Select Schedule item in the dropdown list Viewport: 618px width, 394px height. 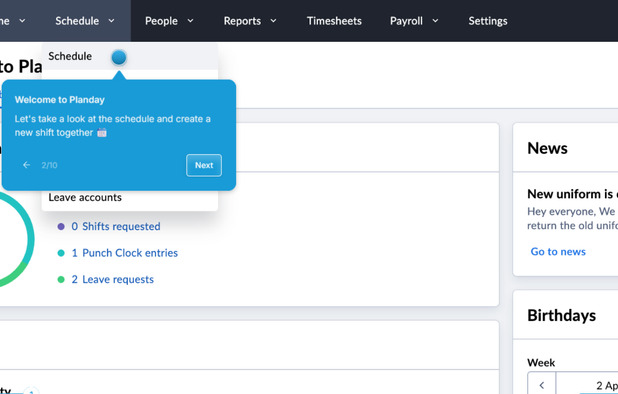tap(130, 56)
